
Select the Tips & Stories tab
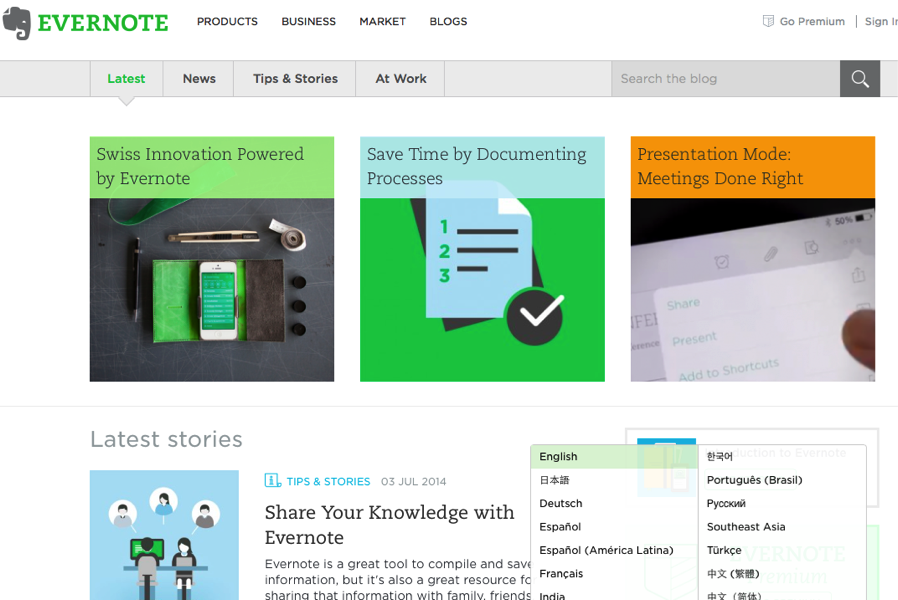[x=295, y=78]
